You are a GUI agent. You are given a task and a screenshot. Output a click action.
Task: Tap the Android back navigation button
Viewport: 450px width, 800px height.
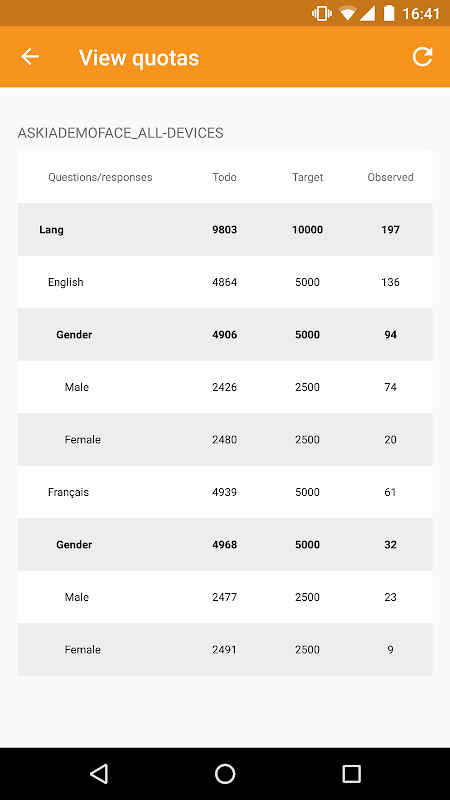(99, 773)
